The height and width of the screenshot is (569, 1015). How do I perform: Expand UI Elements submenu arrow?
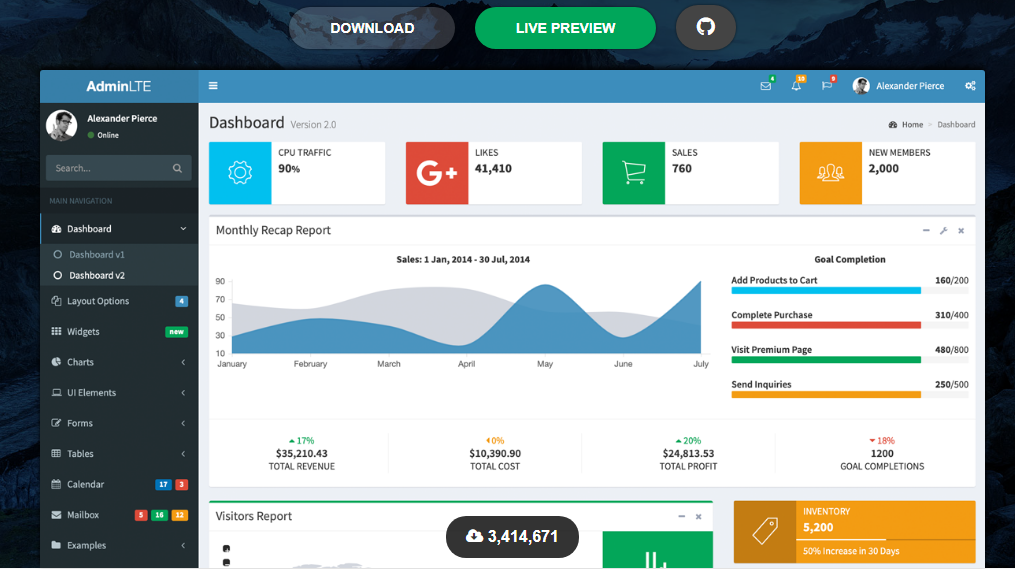point(183,392)
